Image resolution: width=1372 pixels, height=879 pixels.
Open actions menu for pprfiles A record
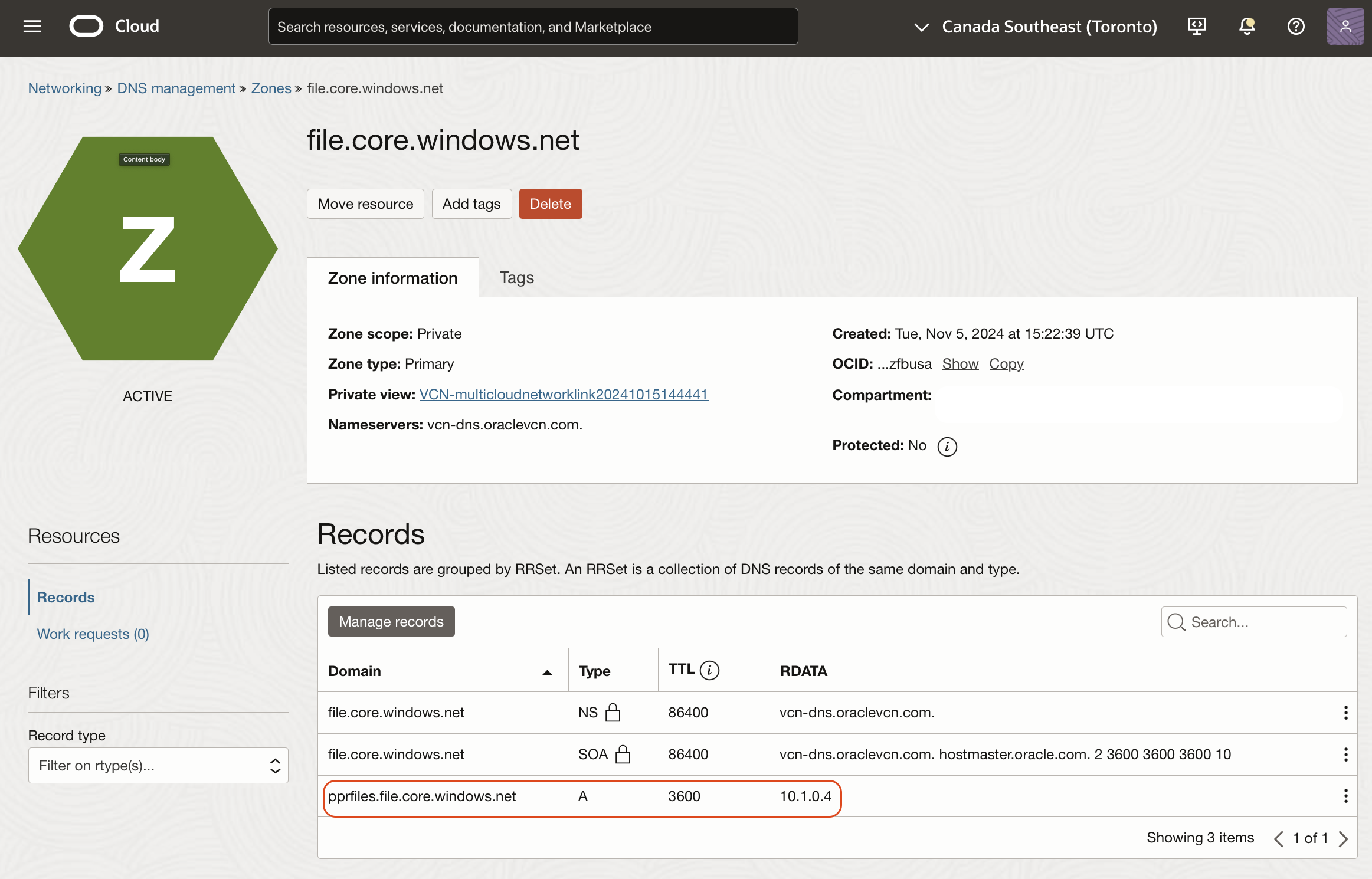[x=1345, y=796]
